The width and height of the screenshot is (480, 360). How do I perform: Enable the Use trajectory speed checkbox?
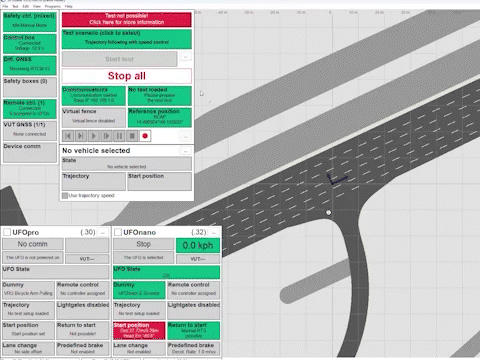(x=65, y=195)
